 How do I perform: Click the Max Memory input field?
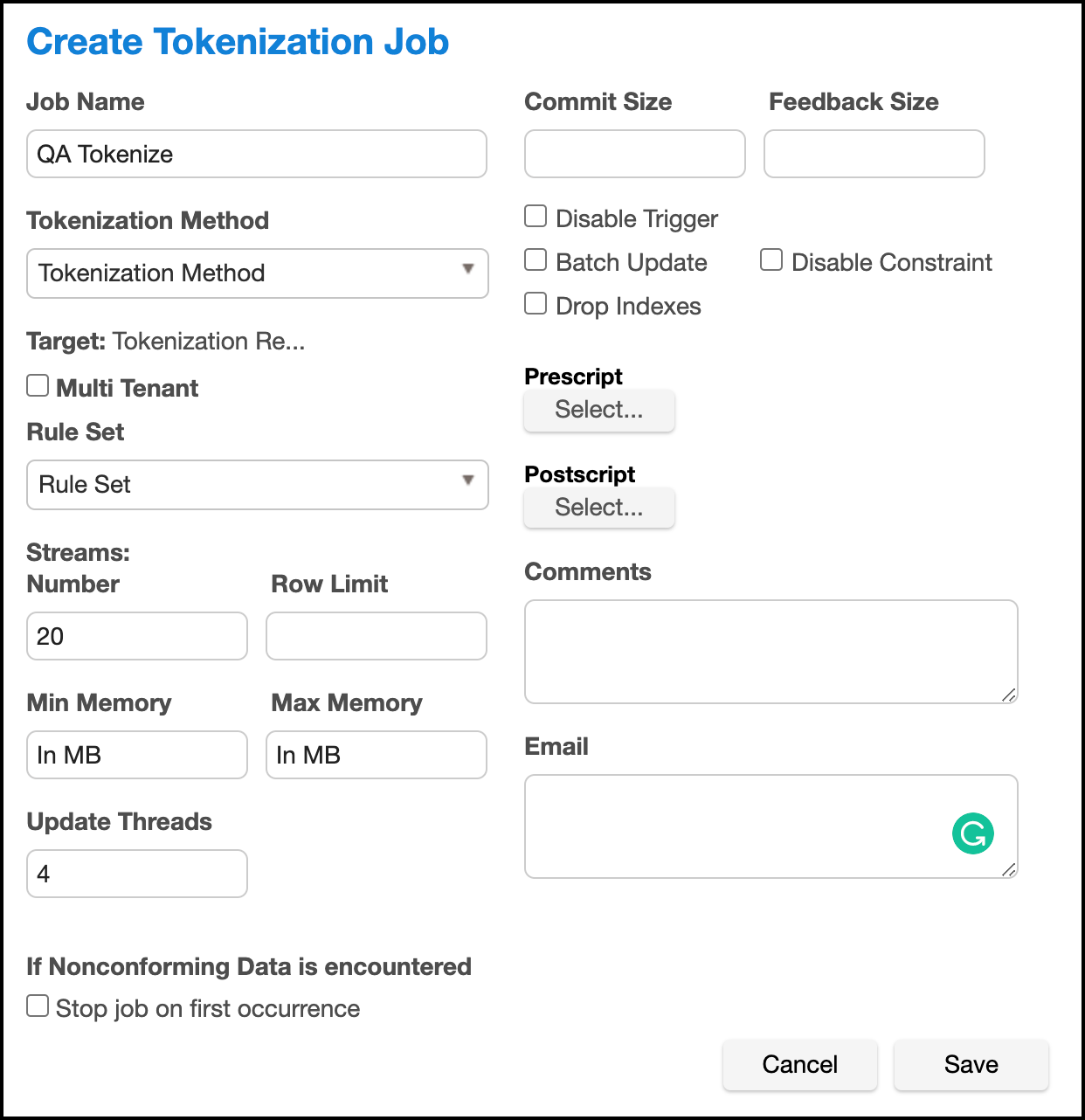(x=377, y=755)
